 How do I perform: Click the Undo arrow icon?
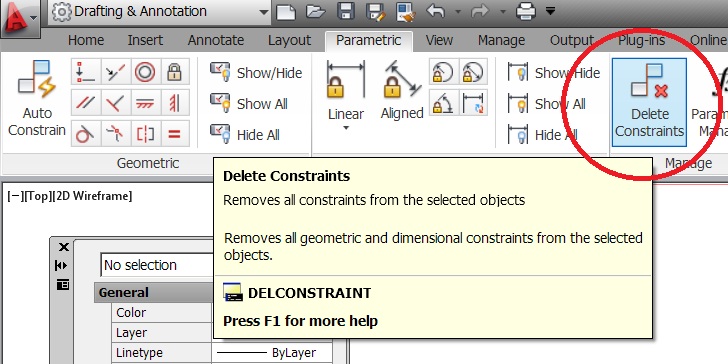(x=435, y=12)
